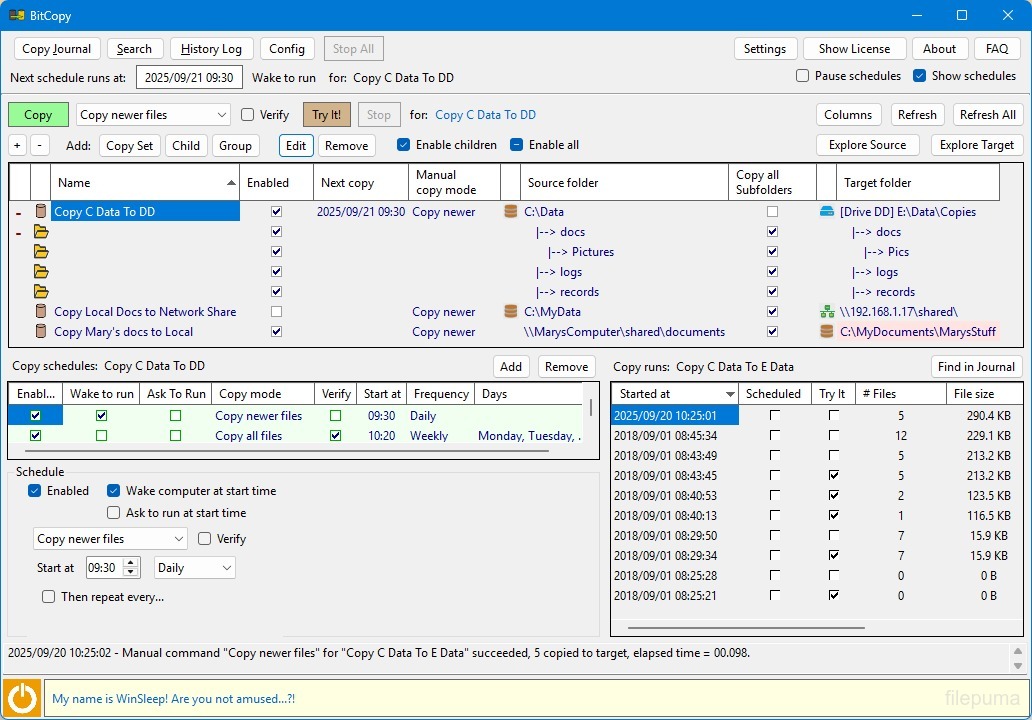1032x720 pixels.
Task: Toggle the Wake computer at start time checkbox
Action: (x=114, y=491)
